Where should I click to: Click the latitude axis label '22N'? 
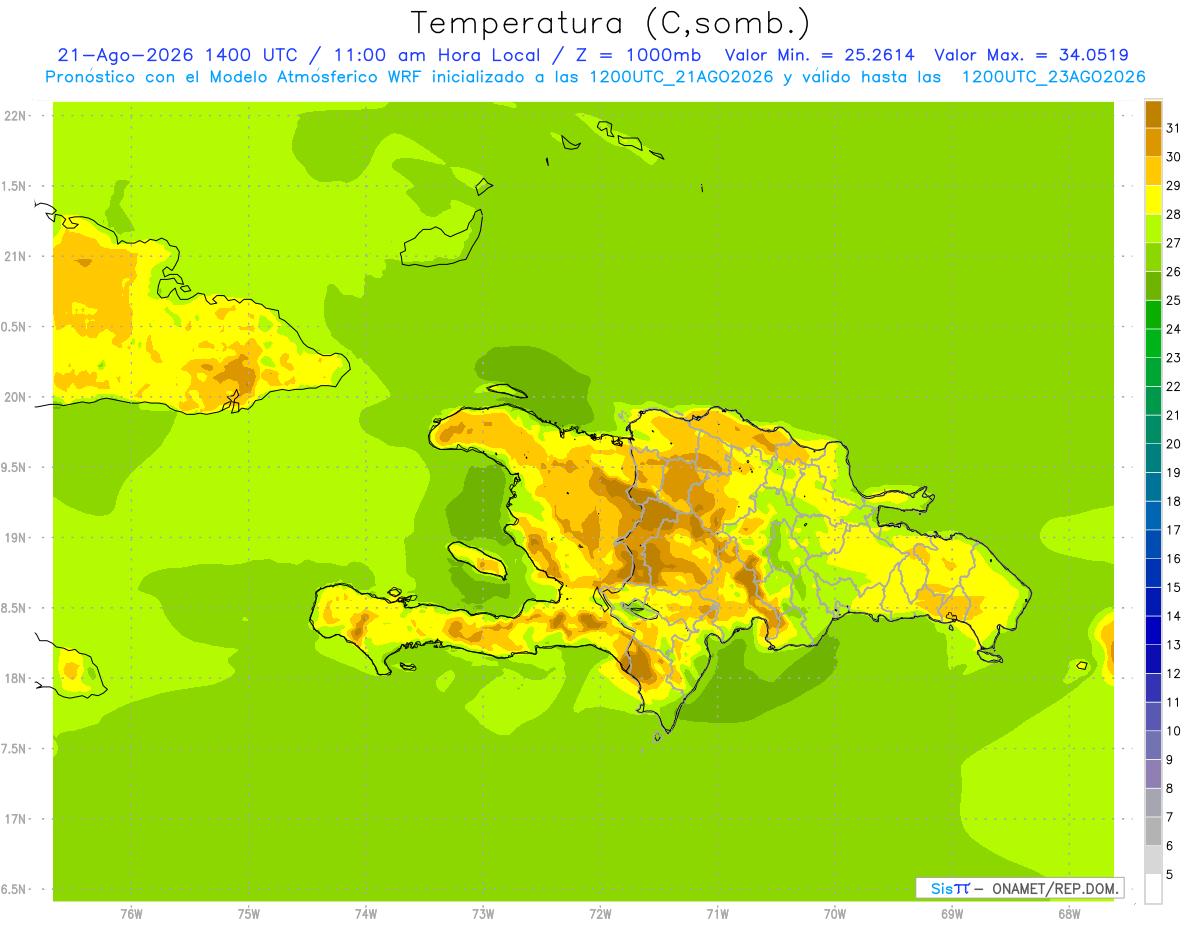point(16,115)
